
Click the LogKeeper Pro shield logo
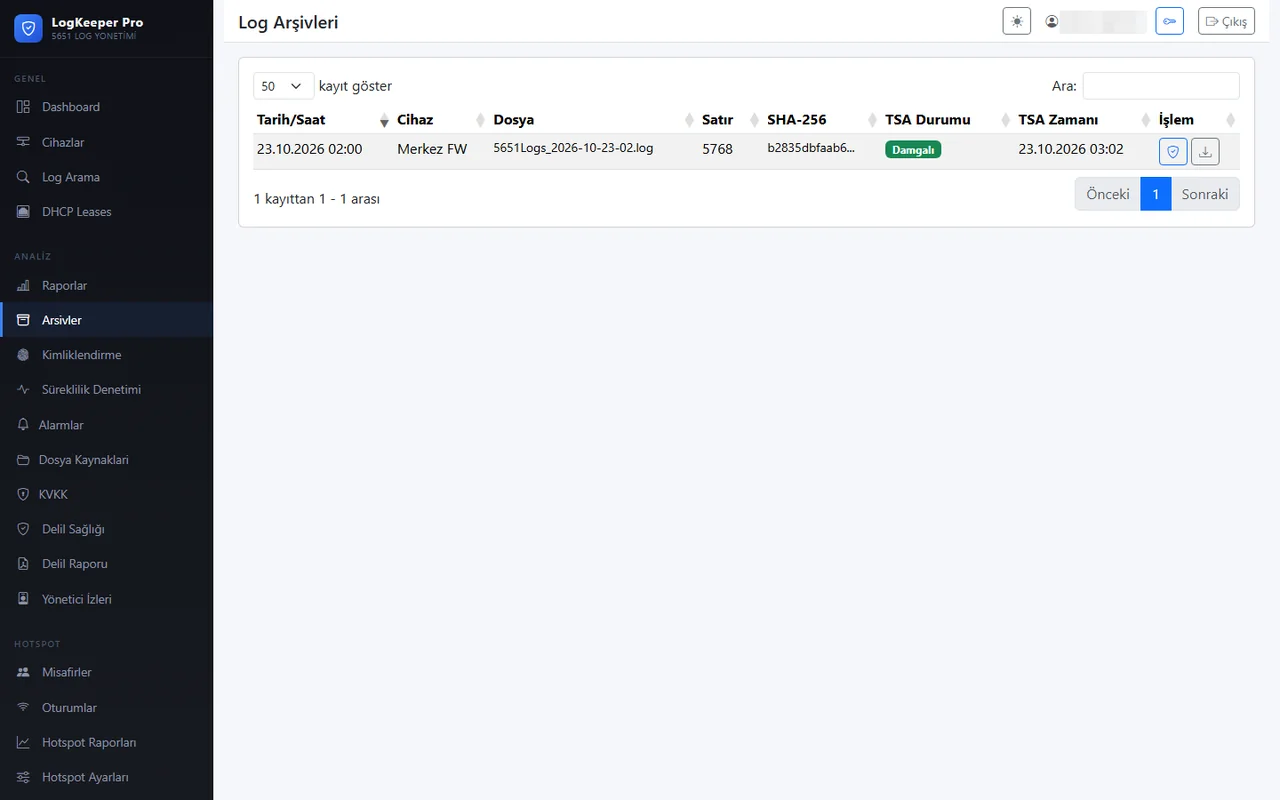[x=28, y=28]
